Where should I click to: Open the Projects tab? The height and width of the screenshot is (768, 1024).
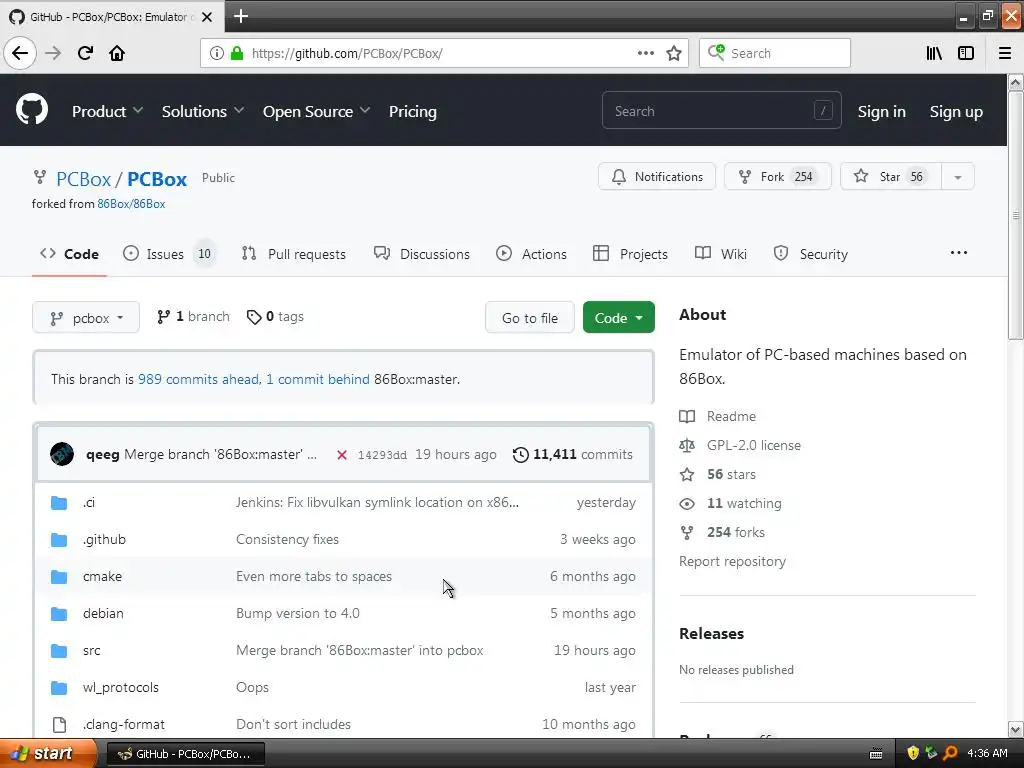[x=630, y=254]
